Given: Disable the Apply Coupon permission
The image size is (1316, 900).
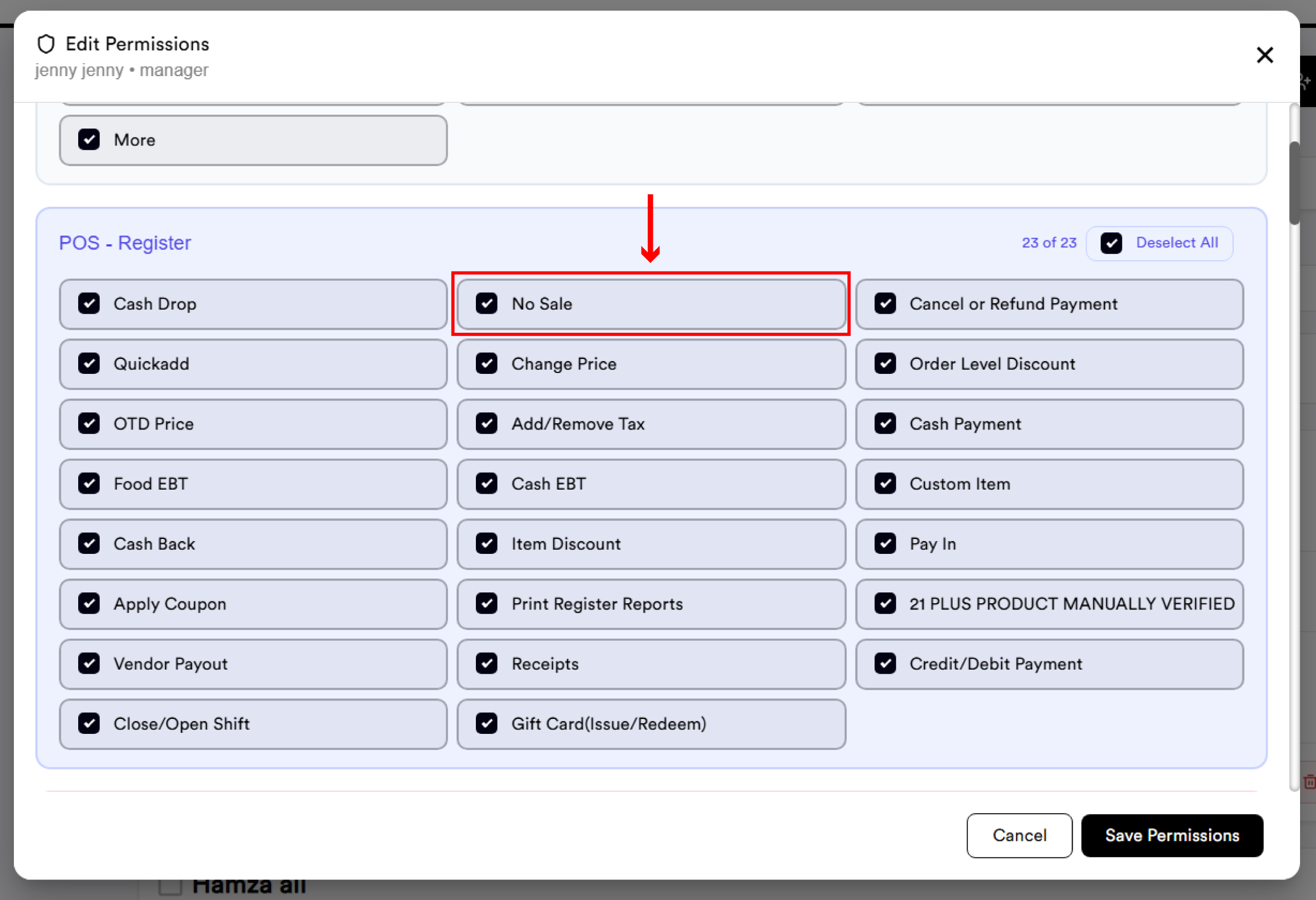Looking at the screenshot, I should 89,604.
